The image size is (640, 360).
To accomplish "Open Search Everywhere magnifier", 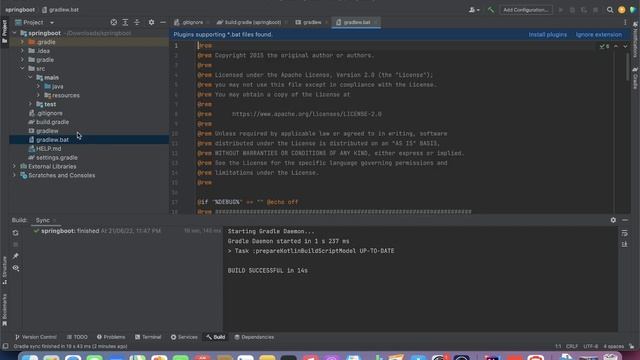I will pyautogui.click(x=610, y=10).
